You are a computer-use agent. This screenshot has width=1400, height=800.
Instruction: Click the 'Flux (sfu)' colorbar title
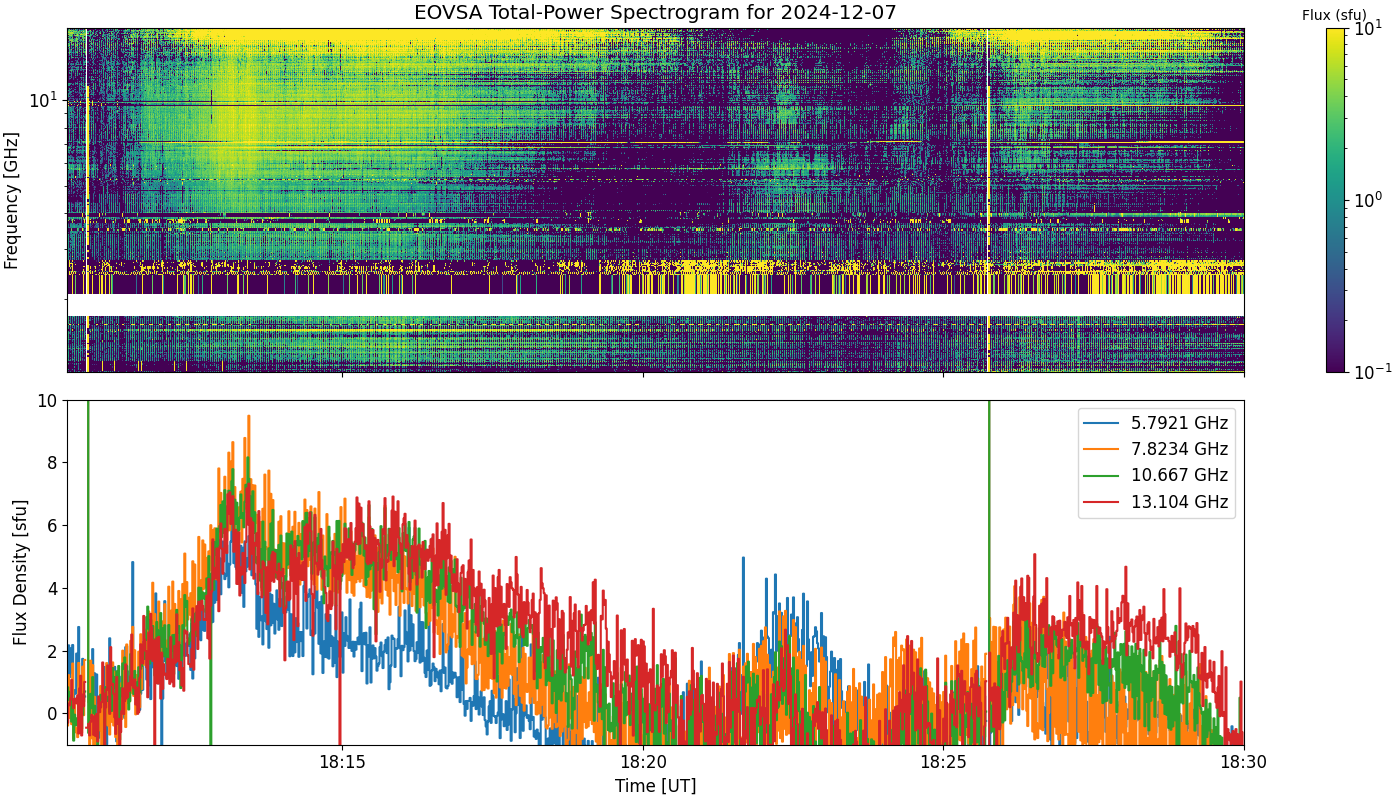1334,15
